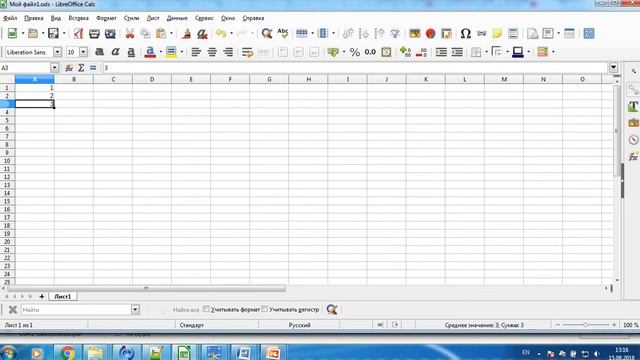Export the document as PDF

tap(78, 33)
